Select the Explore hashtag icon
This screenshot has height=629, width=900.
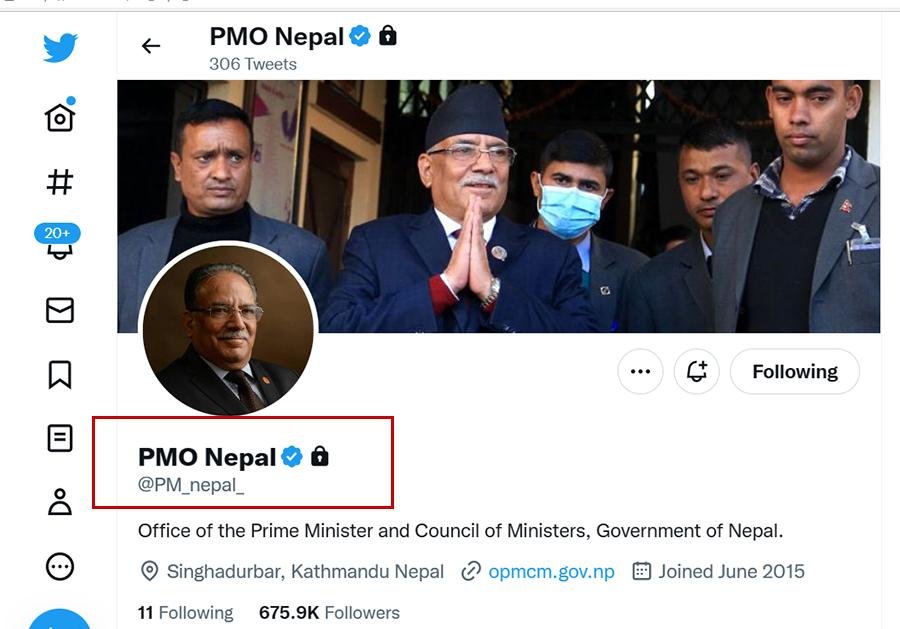[x=59, y=182]
